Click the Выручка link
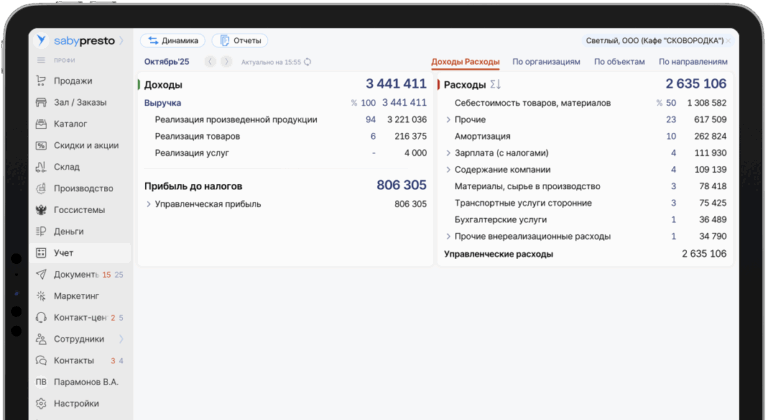This screenshot has height=420, width=768. (x=163, y=103)
